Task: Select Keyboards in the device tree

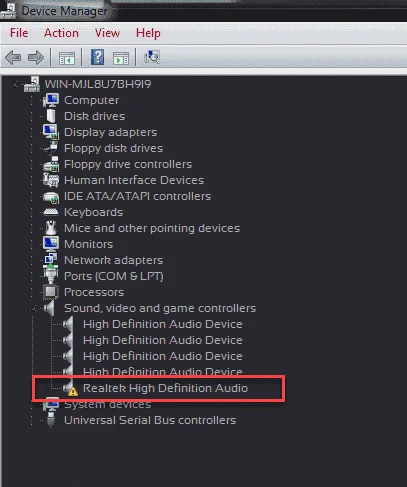Action: (x=94, y=212)
